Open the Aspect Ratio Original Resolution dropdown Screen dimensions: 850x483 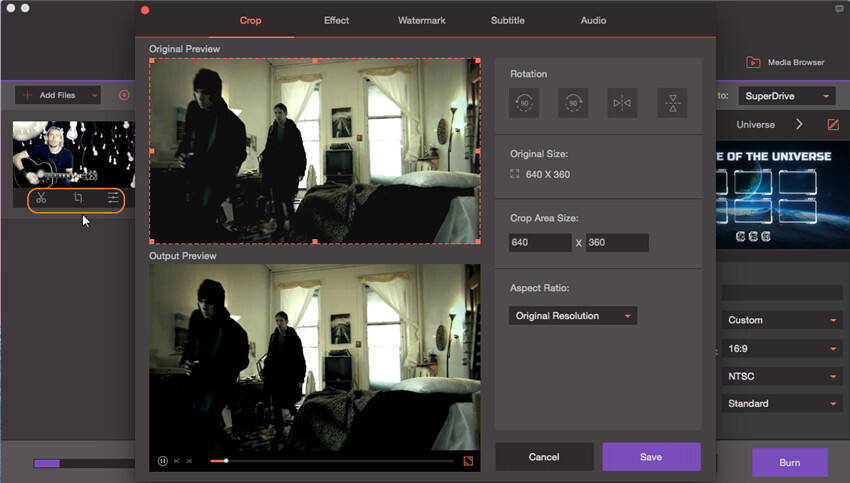(x=573, y=315)
